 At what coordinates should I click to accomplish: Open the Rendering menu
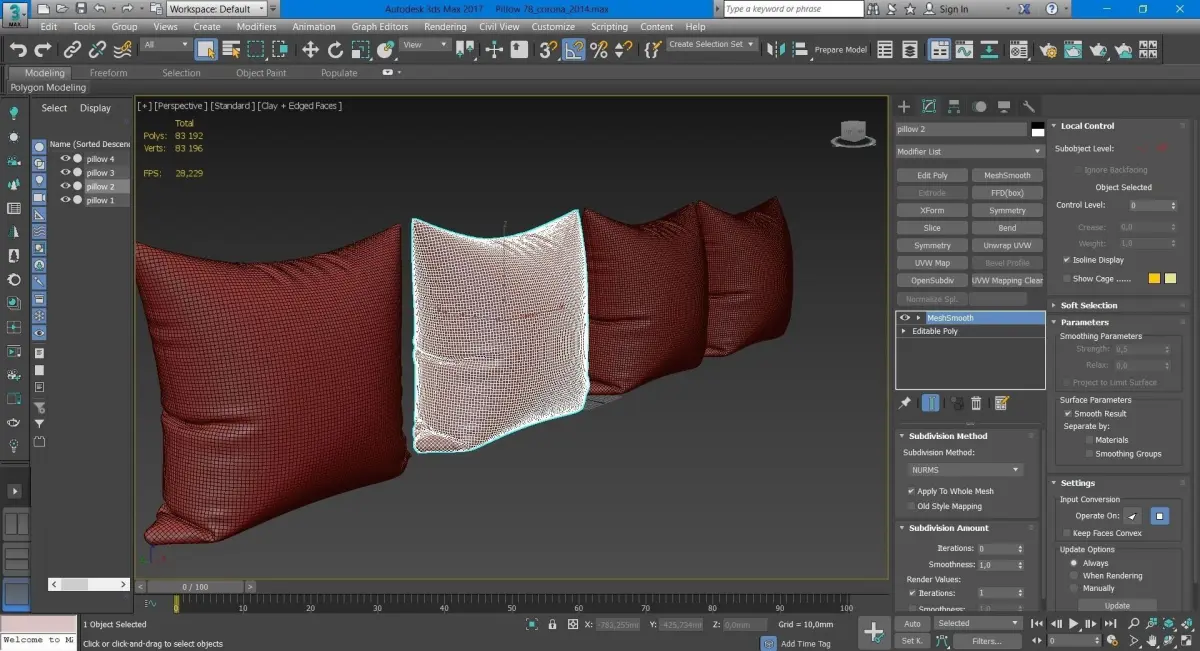pyautogui.click(x=445, y=27)
